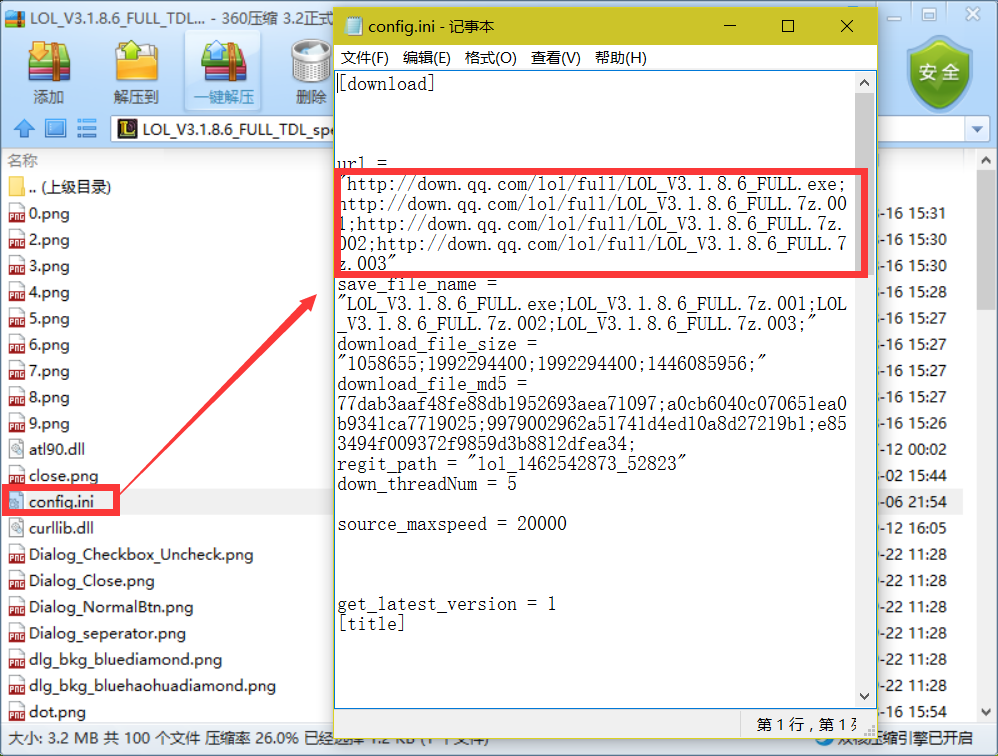Viewport: 998px width, 756px height.
Task: Click the [download] section line in Notepad
Action: tap(386, 84)
